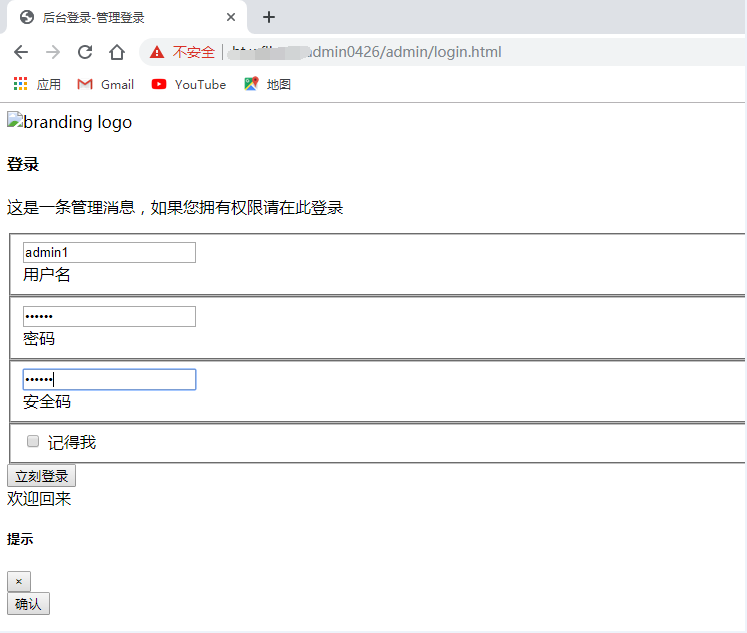Click the 登录 heading text
The height and width of the screenshot is (633, 747).
click(x=23, y=164)
